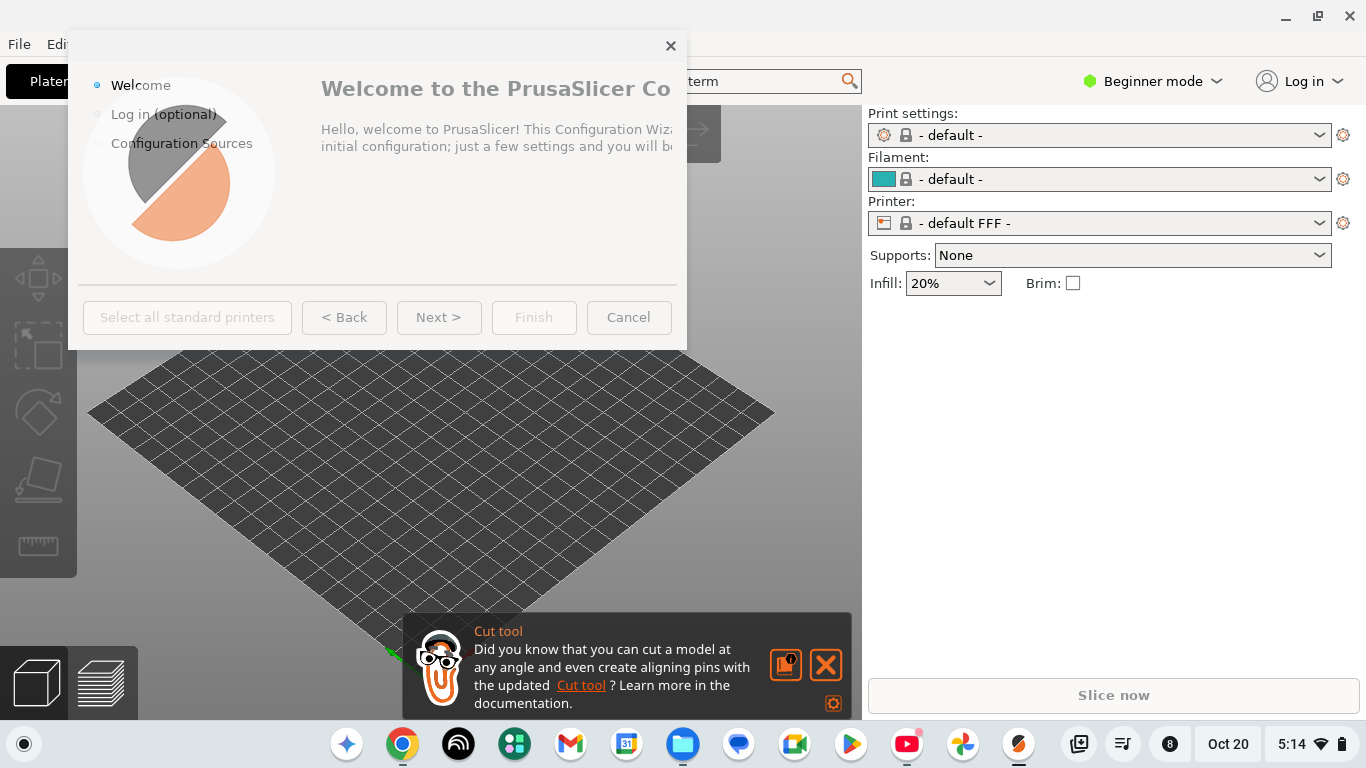
Task: Follow the Cut tool hyperlink
Action: pyautogui.click(x=582, y=685)
